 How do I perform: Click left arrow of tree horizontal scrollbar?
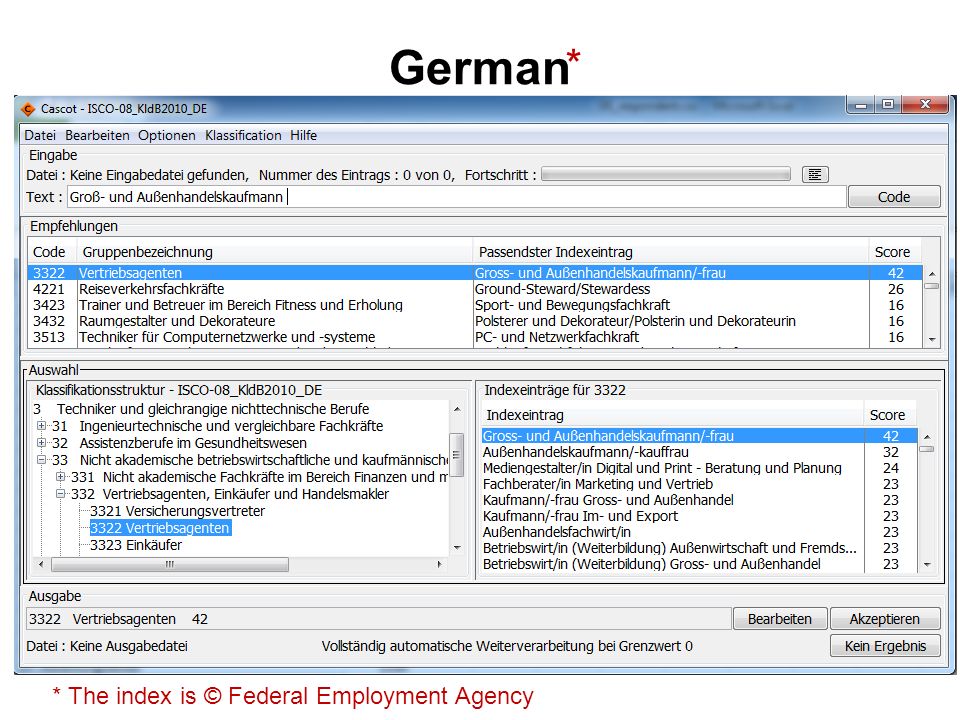click(x=41, y=564)
